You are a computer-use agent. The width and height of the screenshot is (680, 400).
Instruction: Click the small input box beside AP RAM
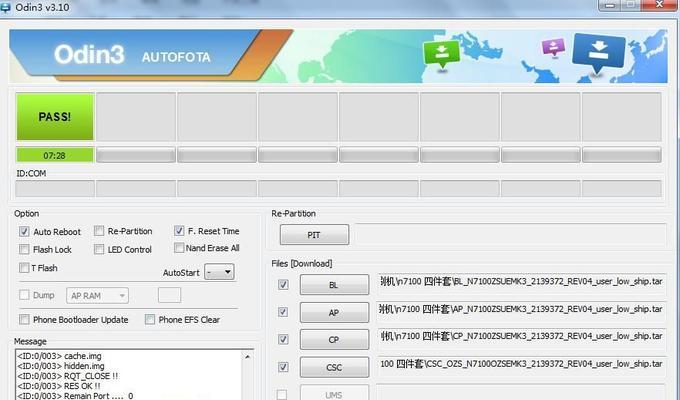pyautogui.click(x=169, y=295)
